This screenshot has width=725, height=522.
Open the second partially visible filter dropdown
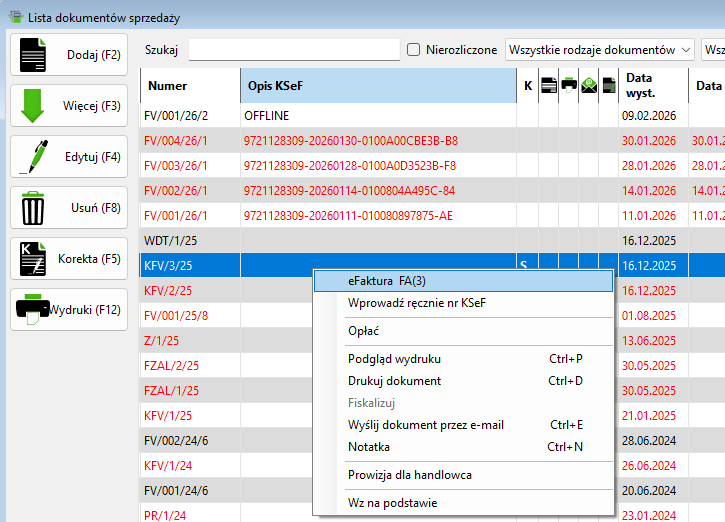[714, 49]
